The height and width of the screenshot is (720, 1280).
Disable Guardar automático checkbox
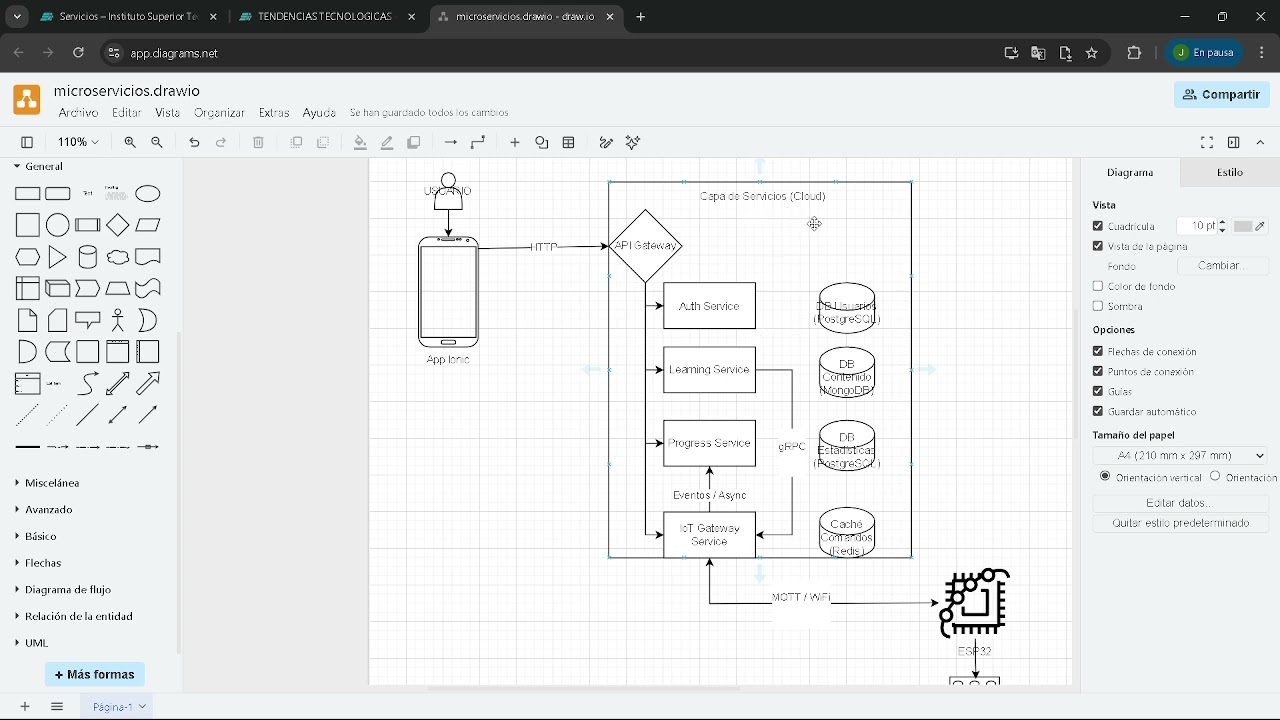(x=1098, y=412)
